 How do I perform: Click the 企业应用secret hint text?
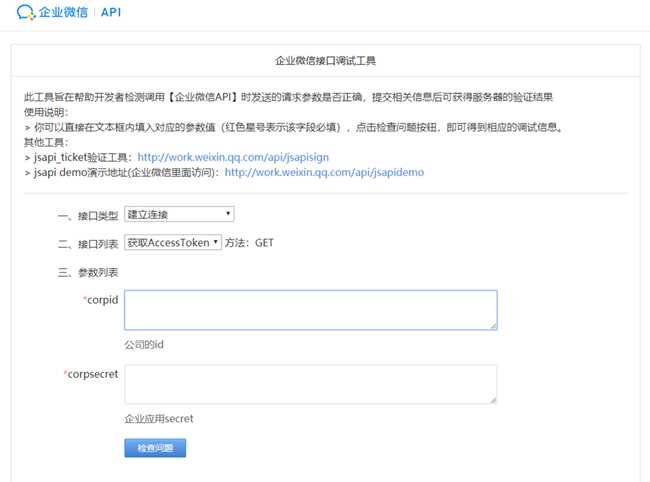(x=159, y=419)
